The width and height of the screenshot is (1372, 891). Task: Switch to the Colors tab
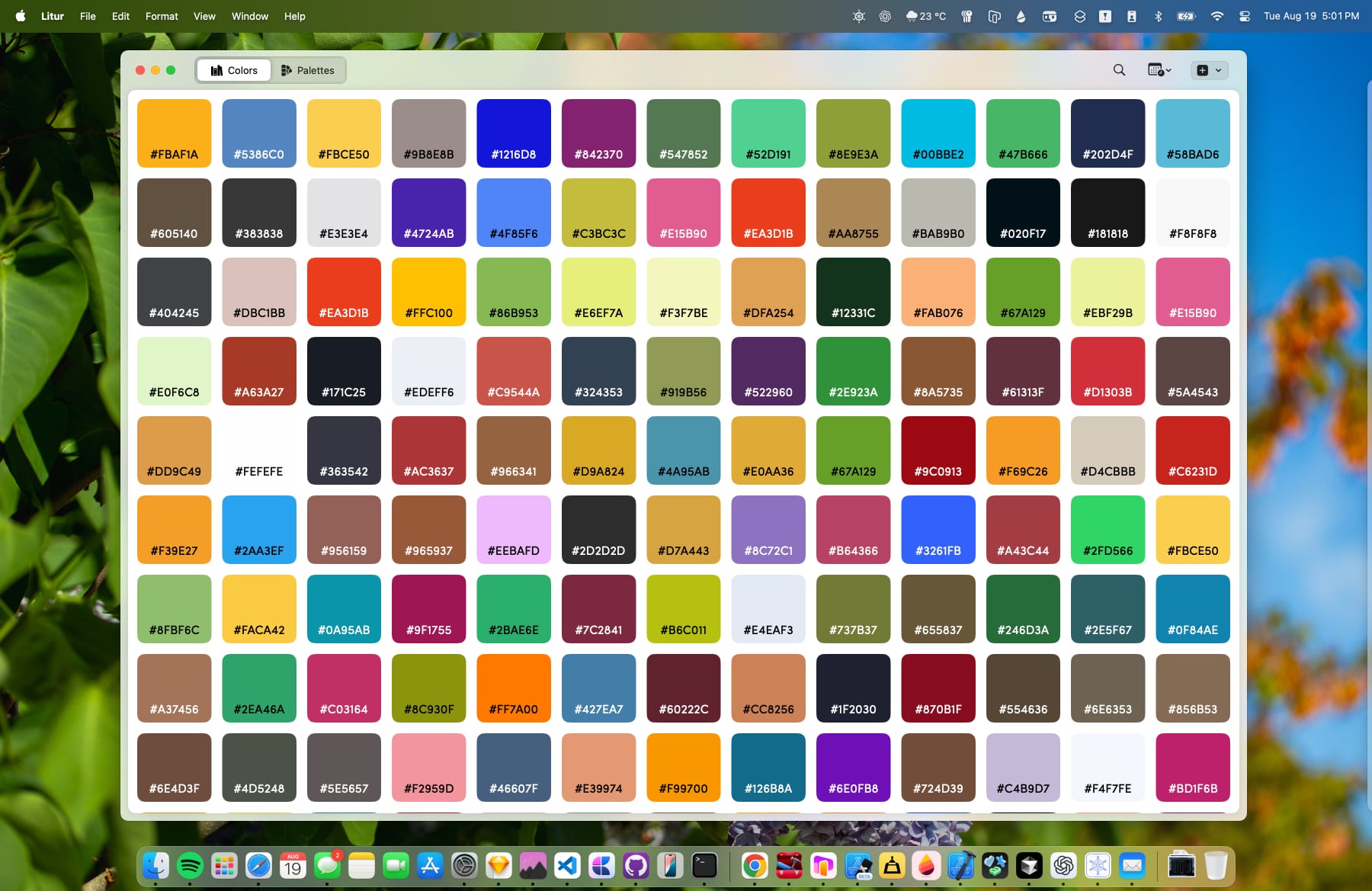(x=234, y=70)
